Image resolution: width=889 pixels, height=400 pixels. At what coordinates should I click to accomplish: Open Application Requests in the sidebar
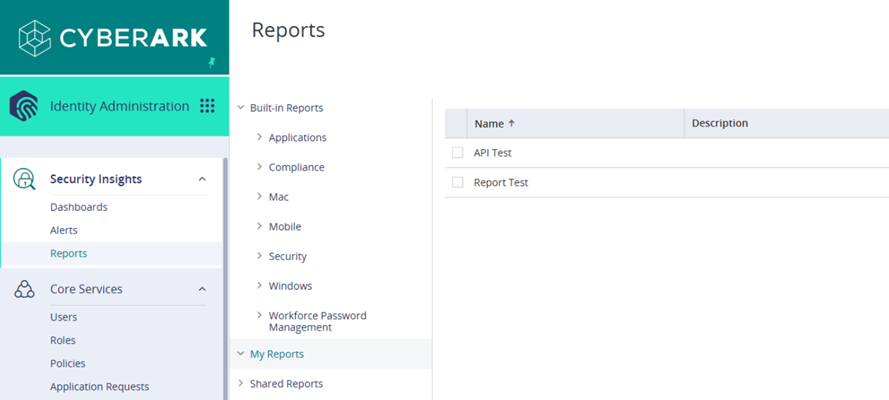(x=99, y=387)
